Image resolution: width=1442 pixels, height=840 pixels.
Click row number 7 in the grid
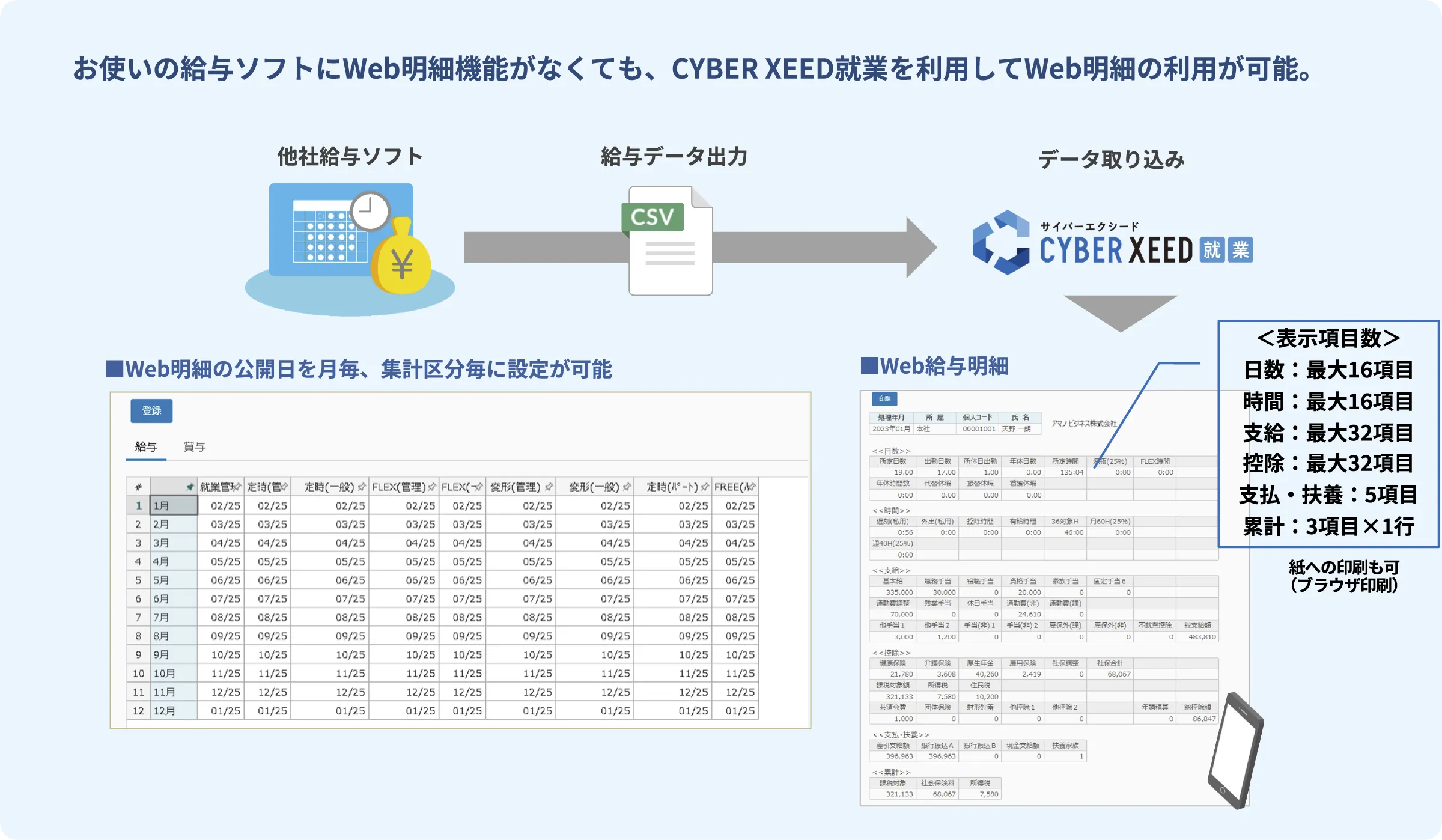click(138, 617)
